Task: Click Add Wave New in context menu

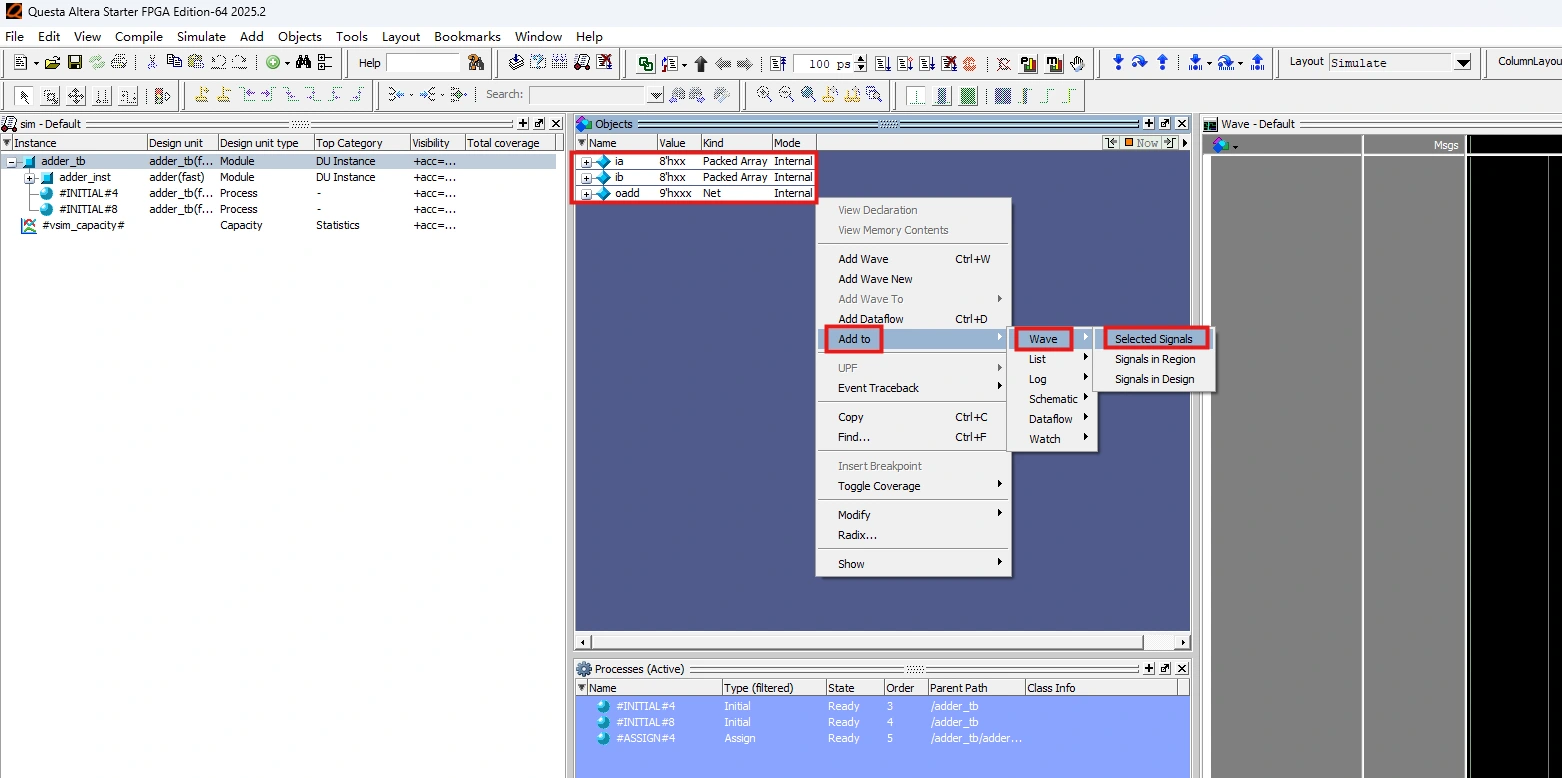Action: [x=875, y=279]
